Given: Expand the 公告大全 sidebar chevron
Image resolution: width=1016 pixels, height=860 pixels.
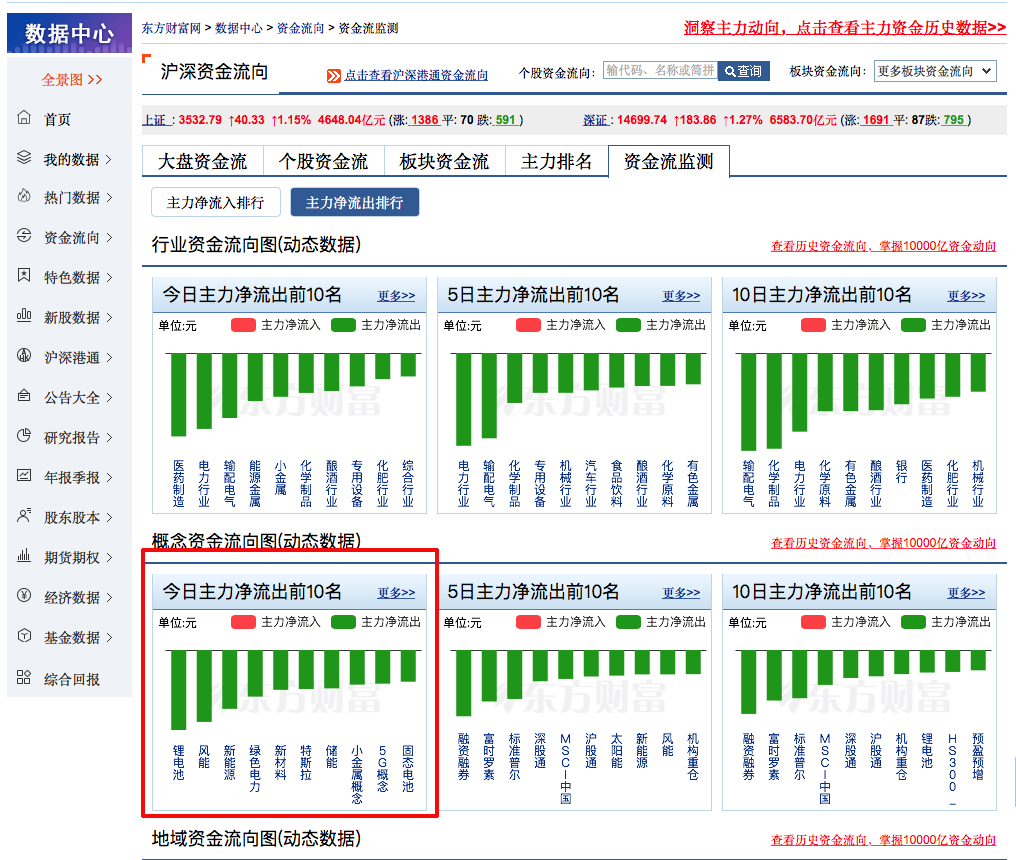Looking at the screenshot, I should 108,398.
